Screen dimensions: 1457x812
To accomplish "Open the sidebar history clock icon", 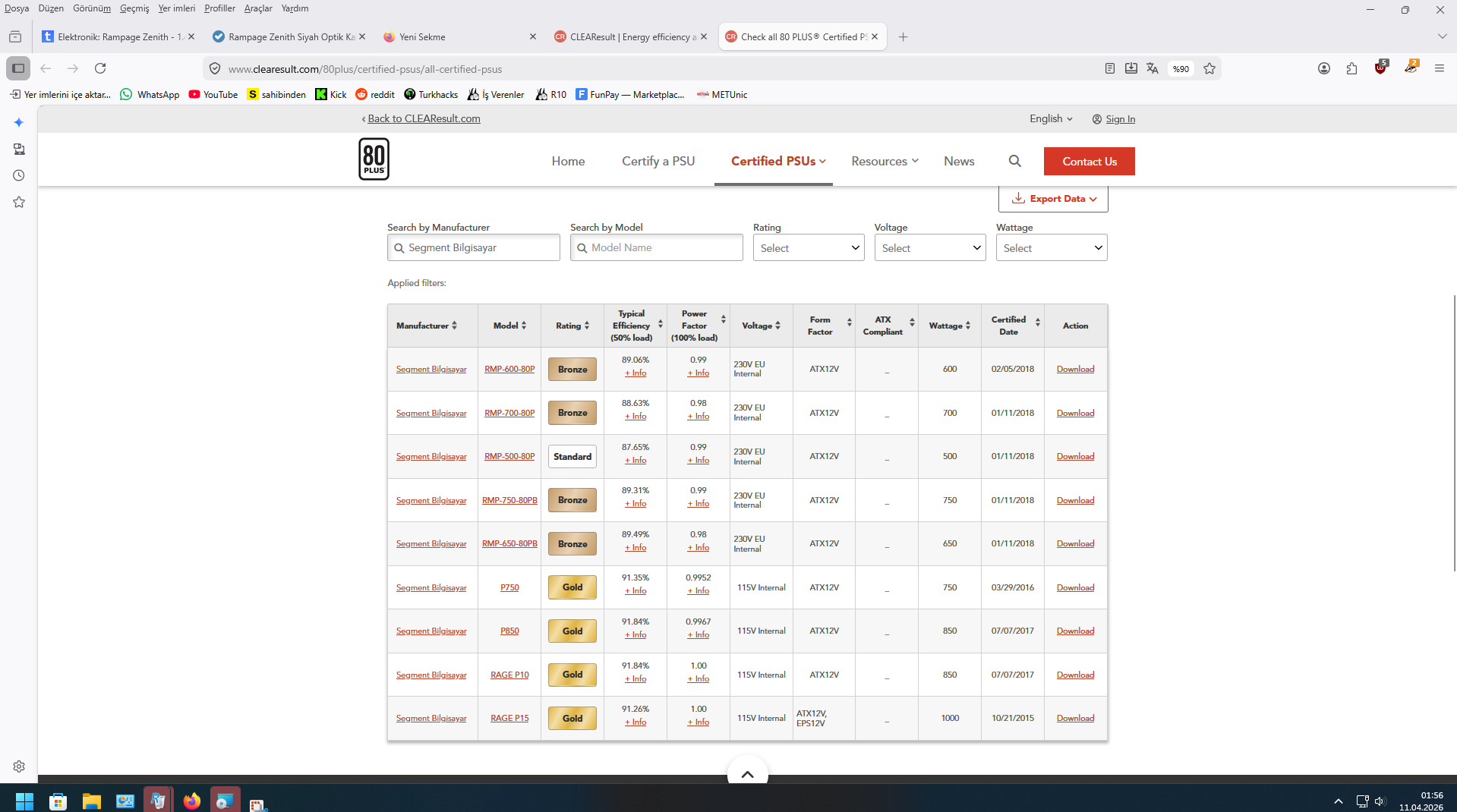I will [19, 175].
